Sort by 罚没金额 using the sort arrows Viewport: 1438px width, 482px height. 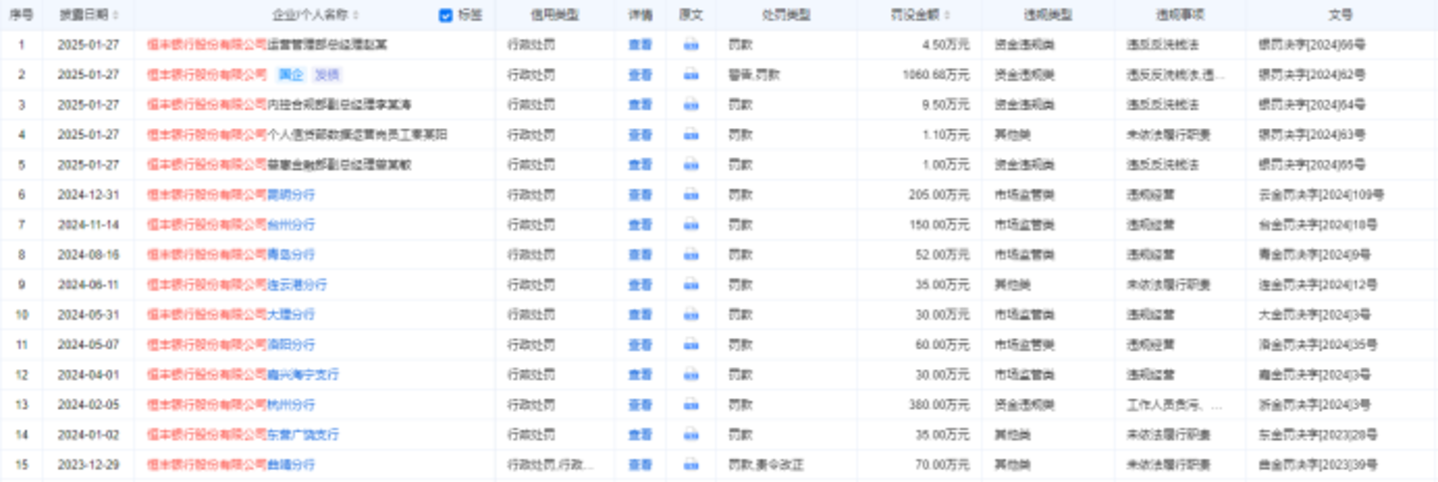(947, 16)
